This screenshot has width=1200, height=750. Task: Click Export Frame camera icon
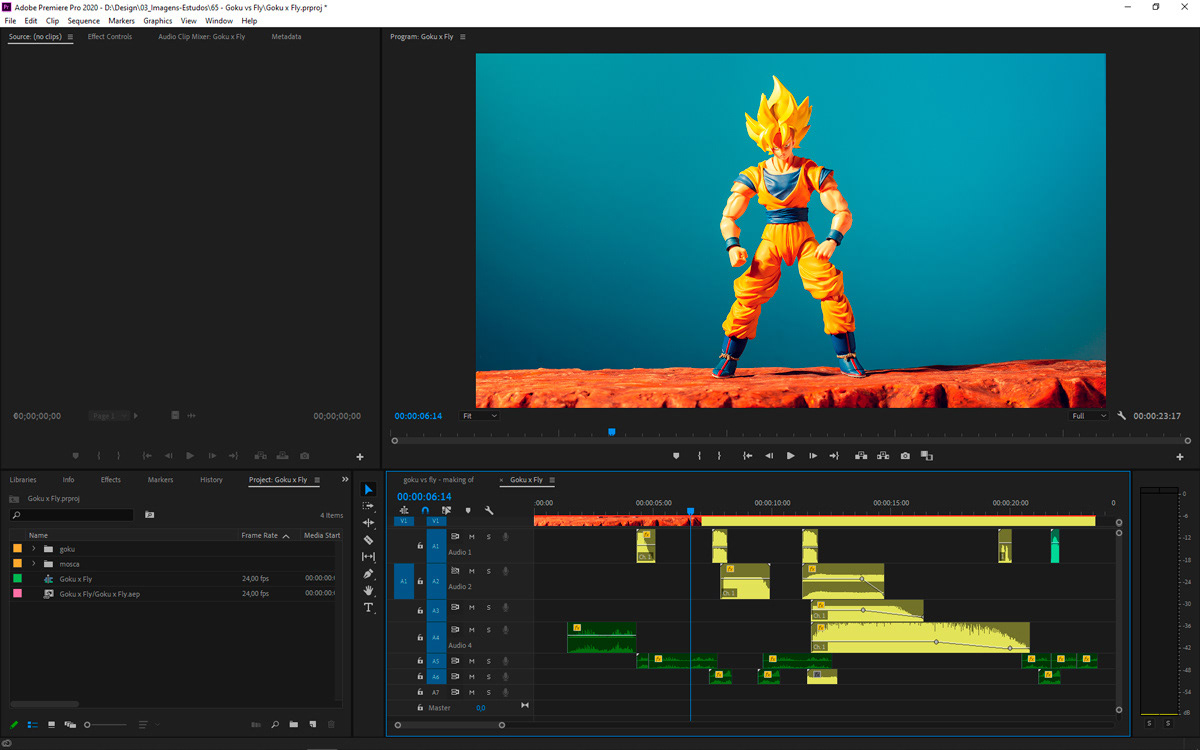point(905,456)
